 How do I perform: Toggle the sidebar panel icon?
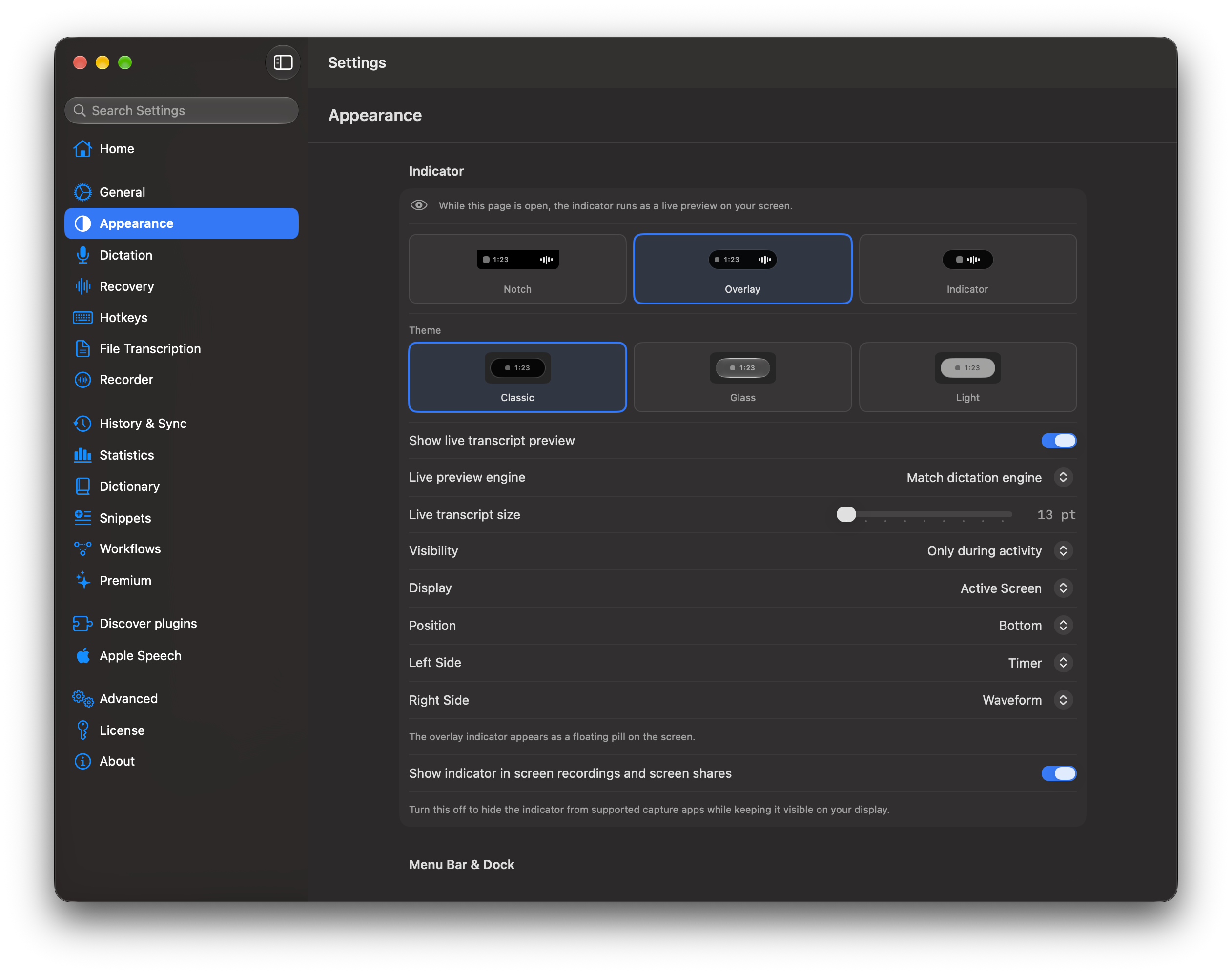pyautogui.click(x=282, y=62)
